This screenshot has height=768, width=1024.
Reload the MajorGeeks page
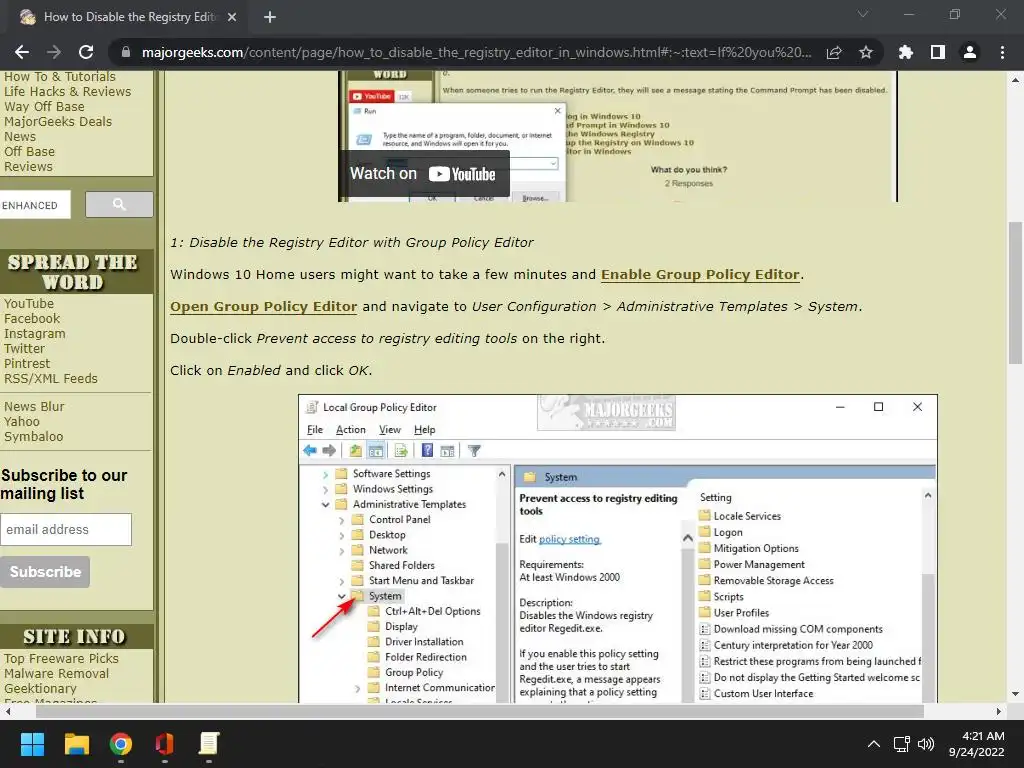(x=86, y=52)
